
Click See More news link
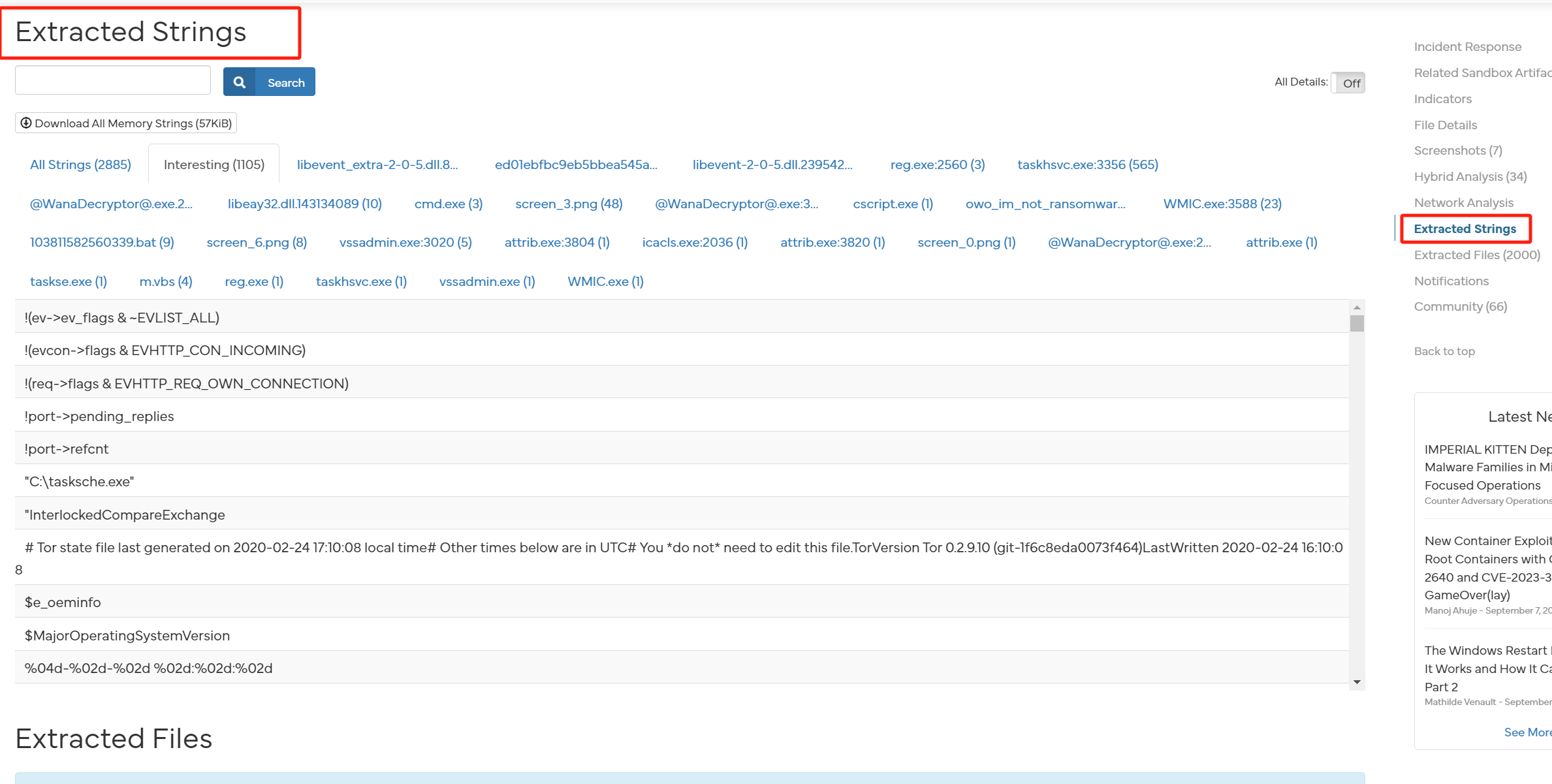click(x=1528, y=732)
